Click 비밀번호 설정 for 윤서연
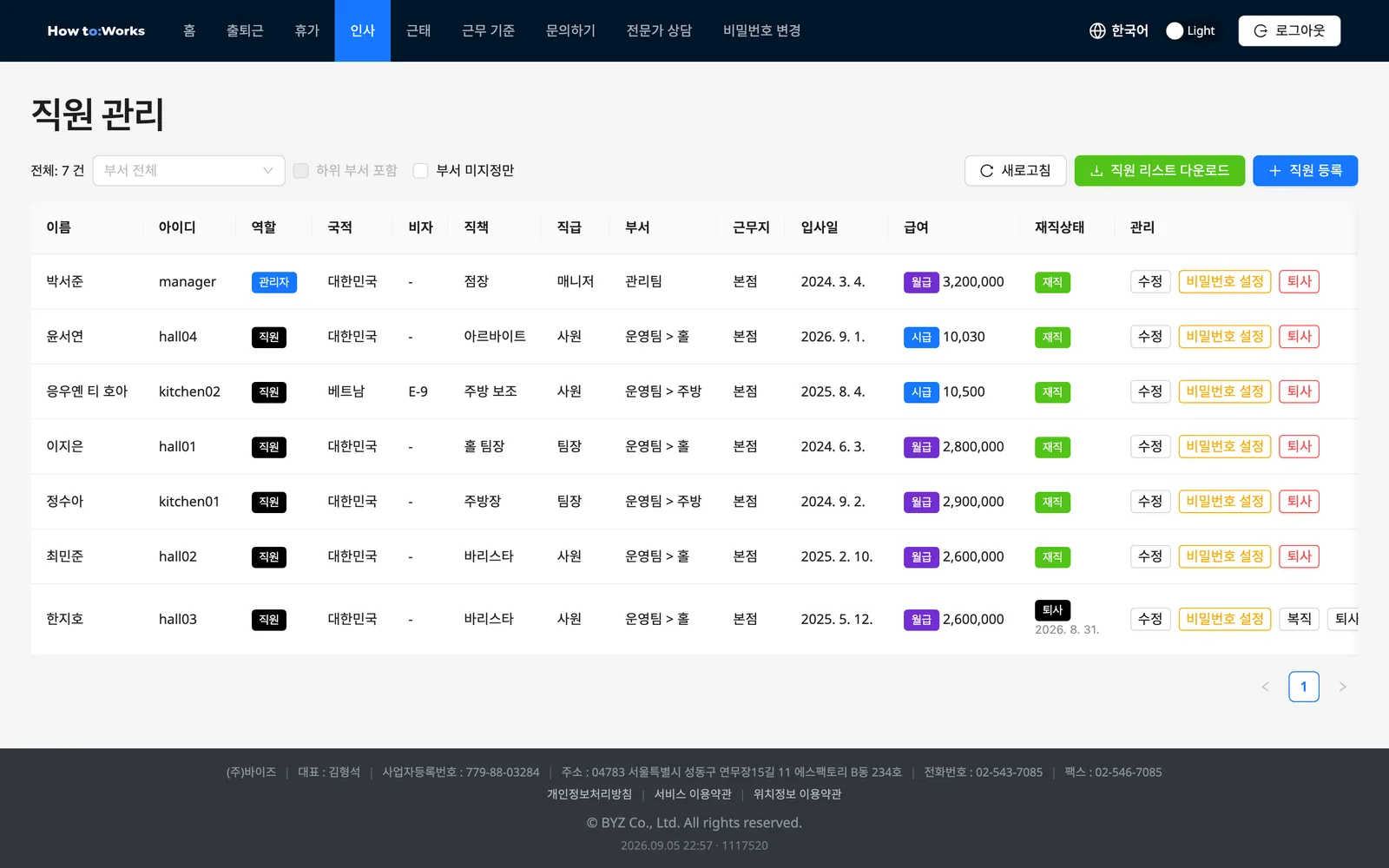Viewport: 1389px width, 868px height. [x=1225, y=337]
